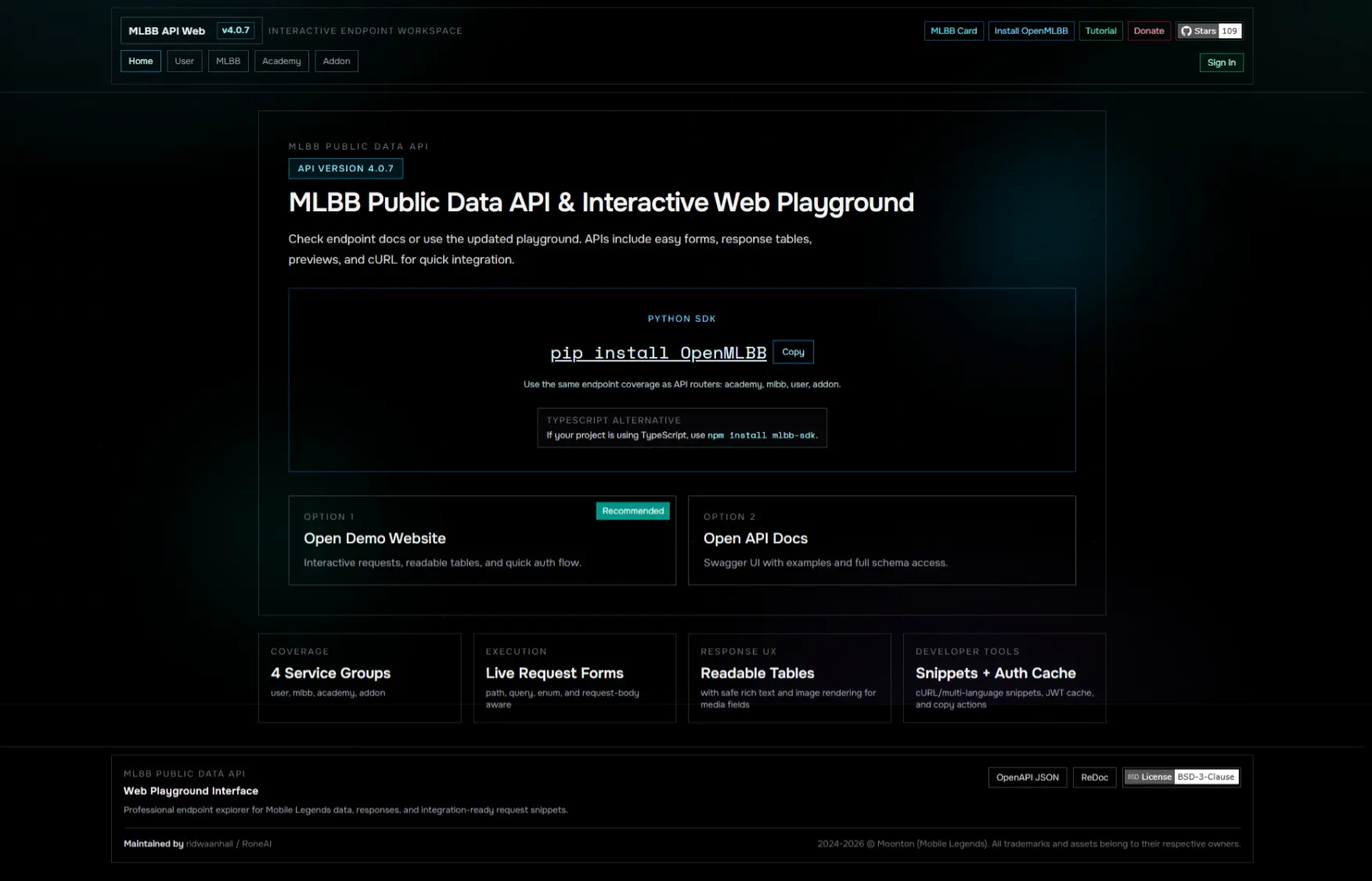The width and height of the screenshot is (1372, 881).
Task: Open the MLBB tab
Action: 229,61
